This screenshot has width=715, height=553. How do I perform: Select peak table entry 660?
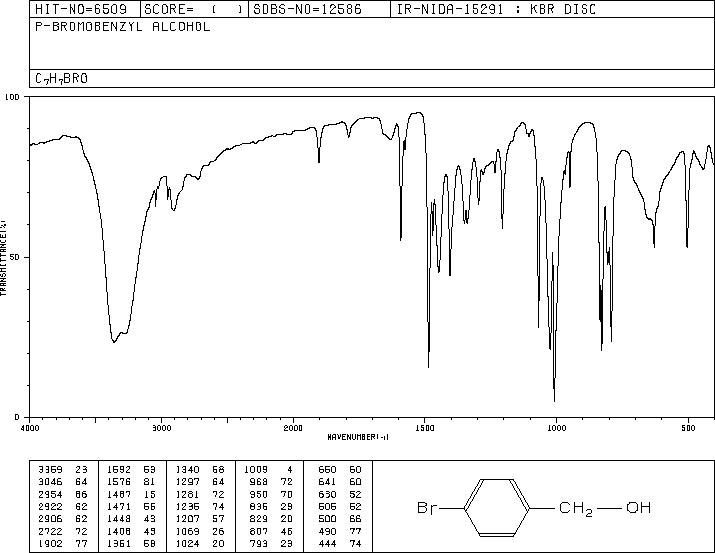click(x=327, y=470)
